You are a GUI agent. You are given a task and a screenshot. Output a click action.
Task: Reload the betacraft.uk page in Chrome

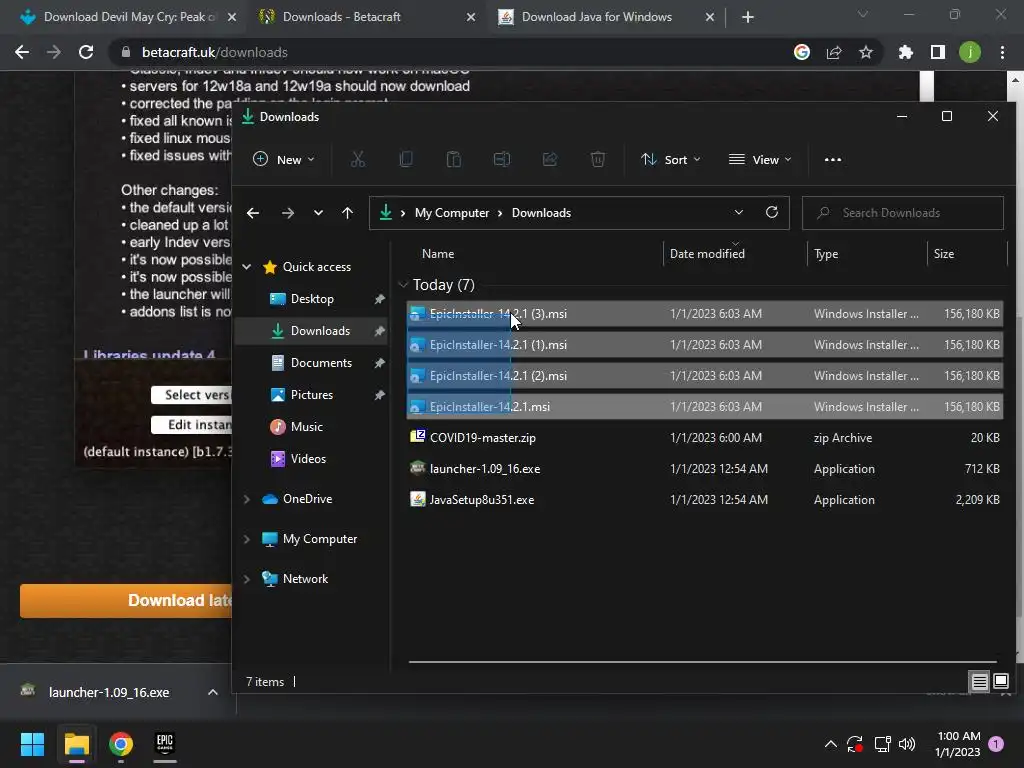(86, 52)
